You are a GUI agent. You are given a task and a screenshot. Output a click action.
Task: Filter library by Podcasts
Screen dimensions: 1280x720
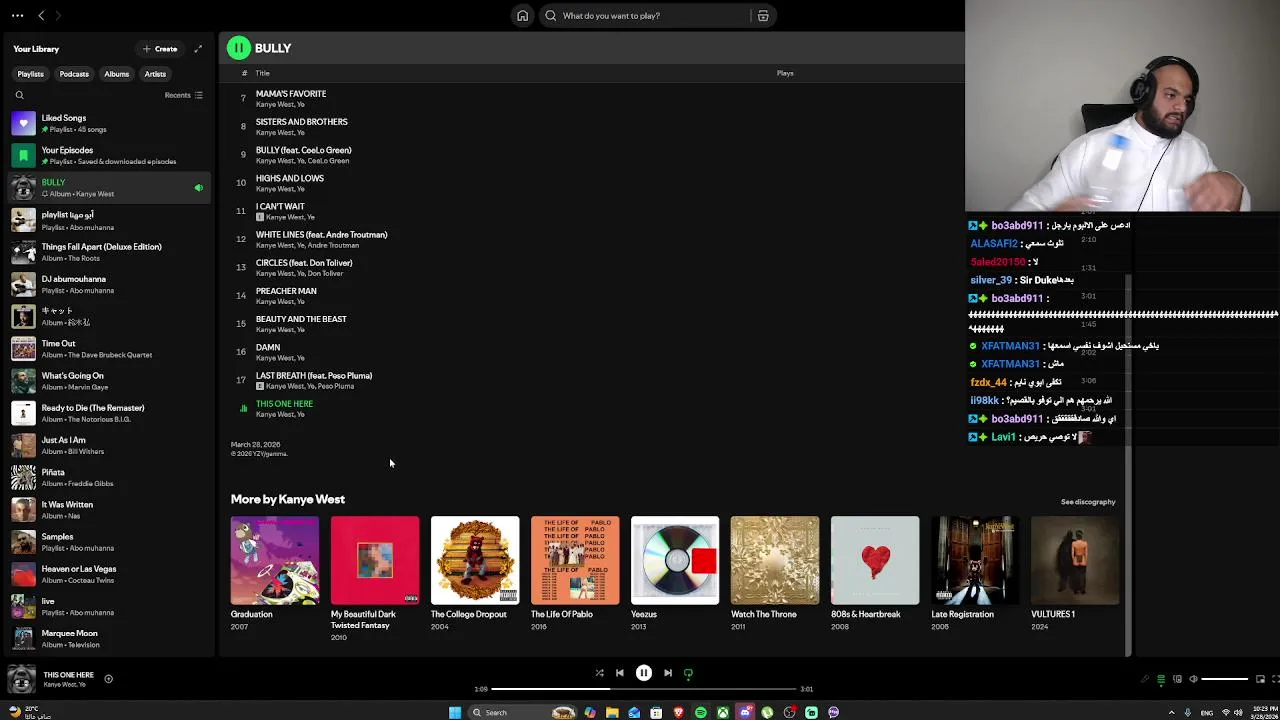click(x=74, y=74)
